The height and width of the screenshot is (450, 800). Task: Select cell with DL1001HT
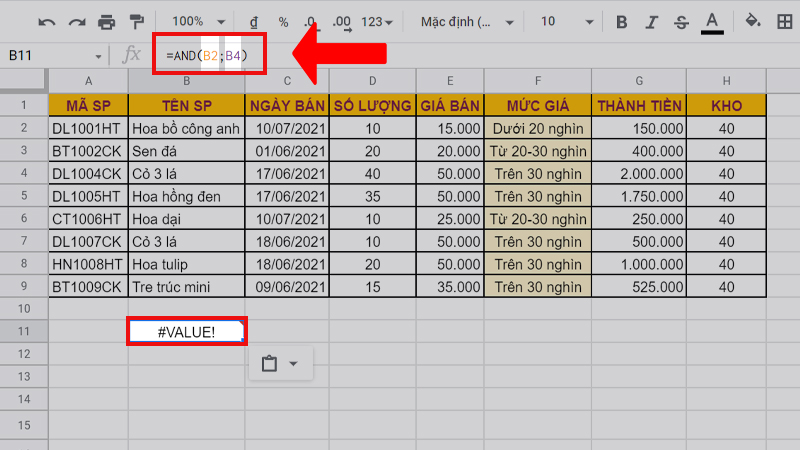point(88,128)
